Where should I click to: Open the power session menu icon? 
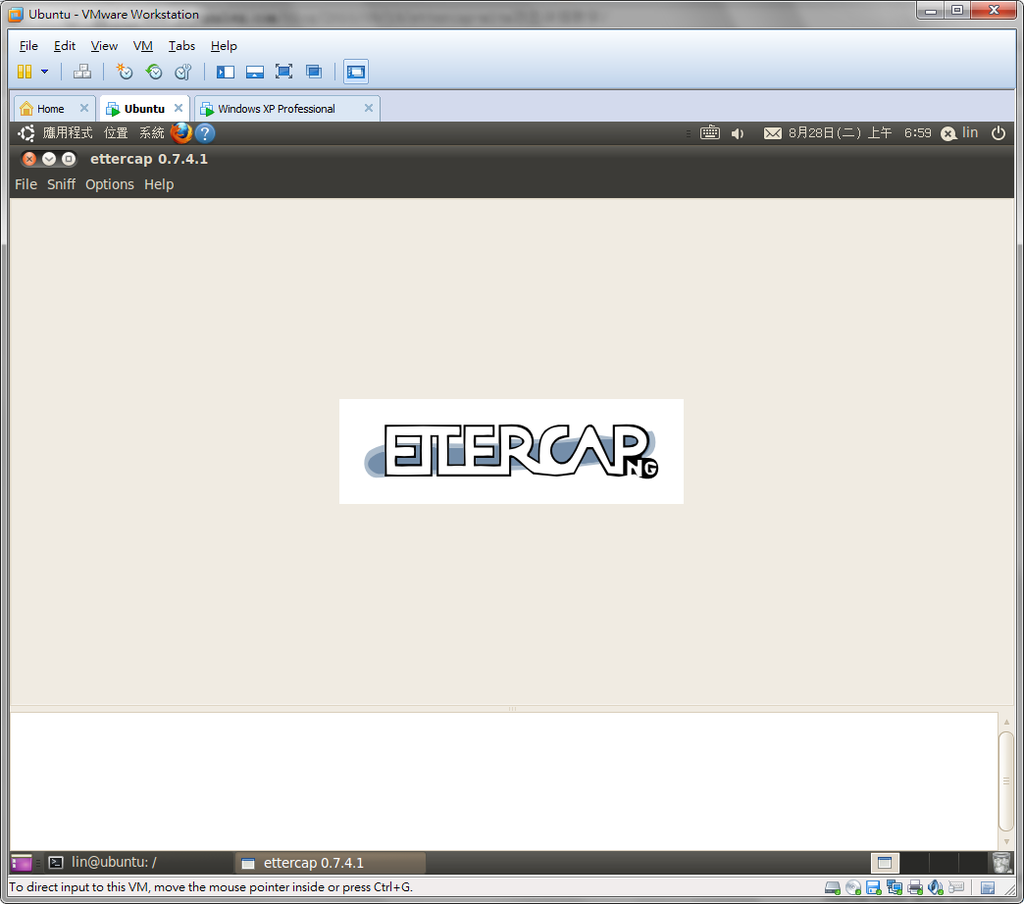998,133
